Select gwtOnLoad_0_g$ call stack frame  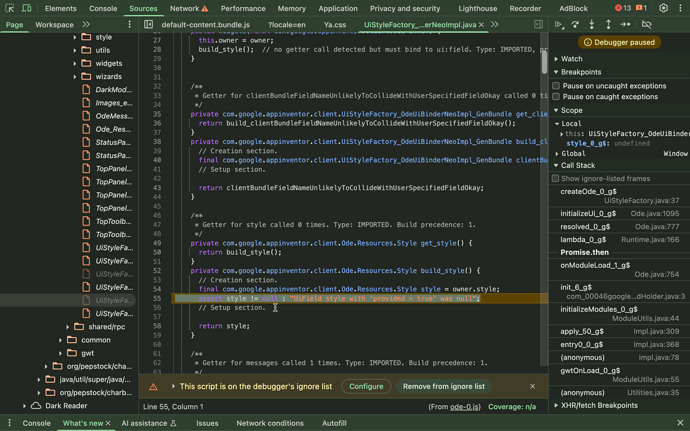click(x=620, y=375)
